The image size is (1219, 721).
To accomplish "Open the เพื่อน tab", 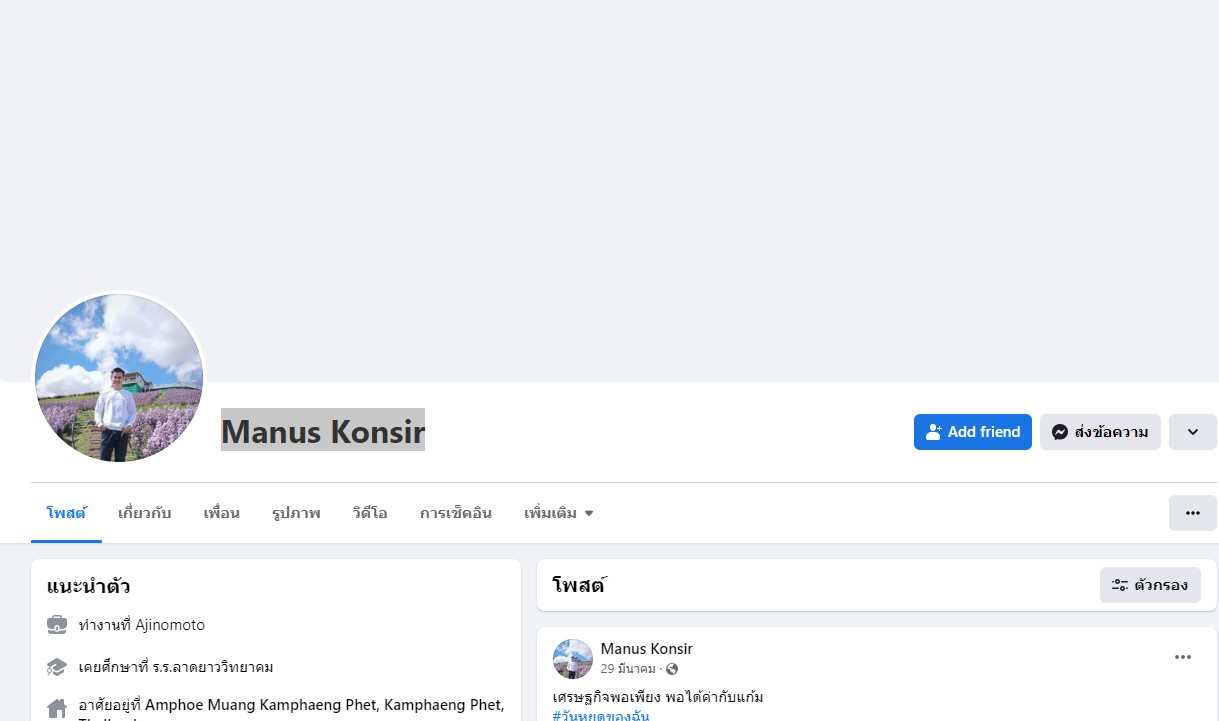I will [221, 513].
